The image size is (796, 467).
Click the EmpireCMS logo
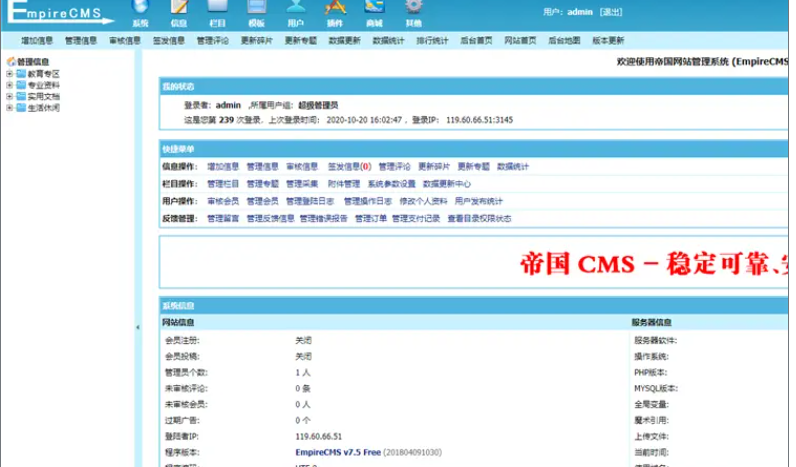60,12
